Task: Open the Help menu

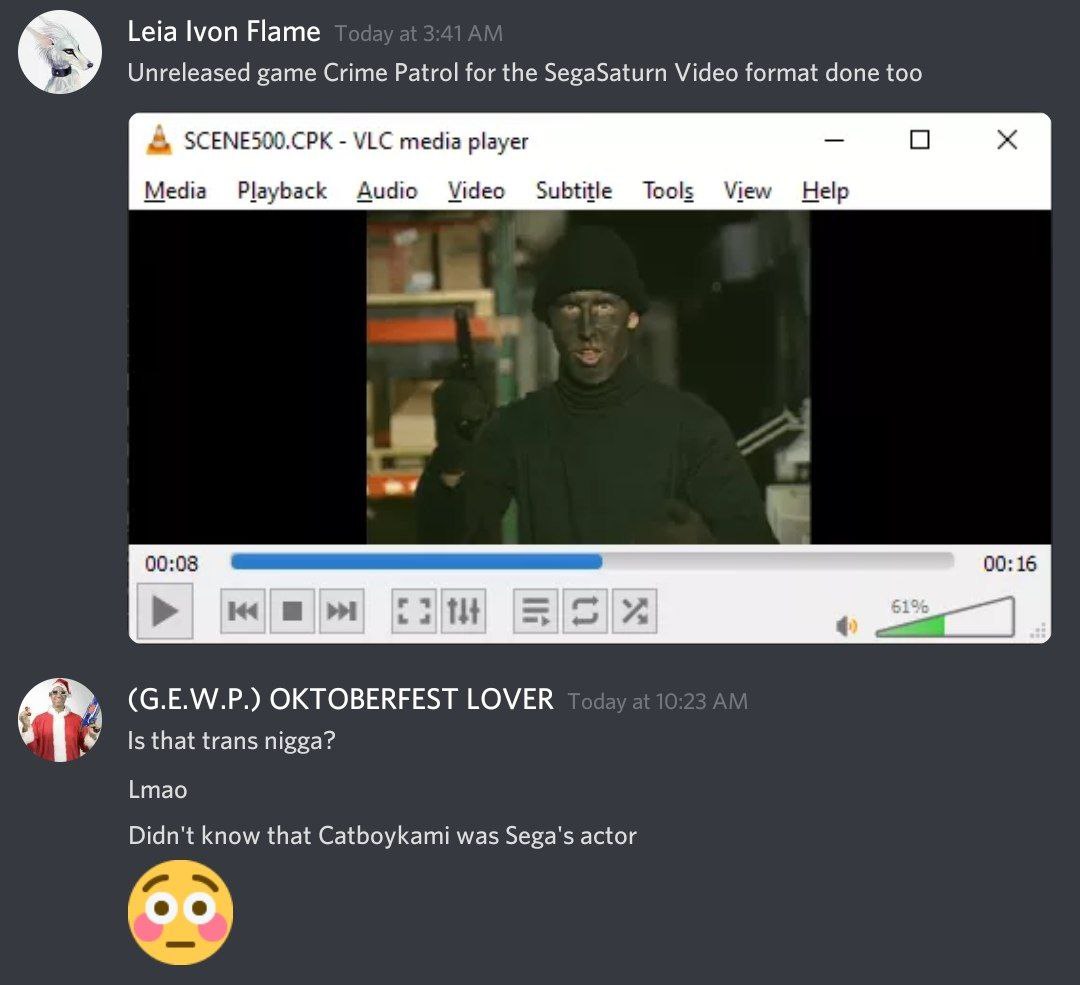Action: click(x=825, y=191)
